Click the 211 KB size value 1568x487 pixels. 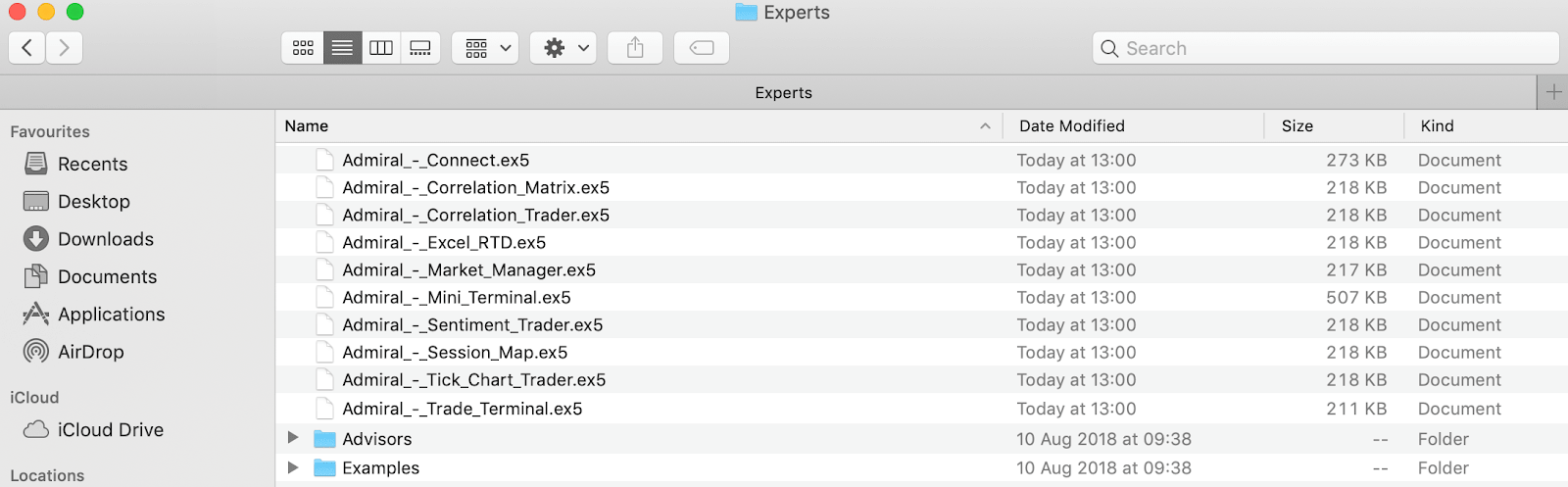[x=1356, y=409]
